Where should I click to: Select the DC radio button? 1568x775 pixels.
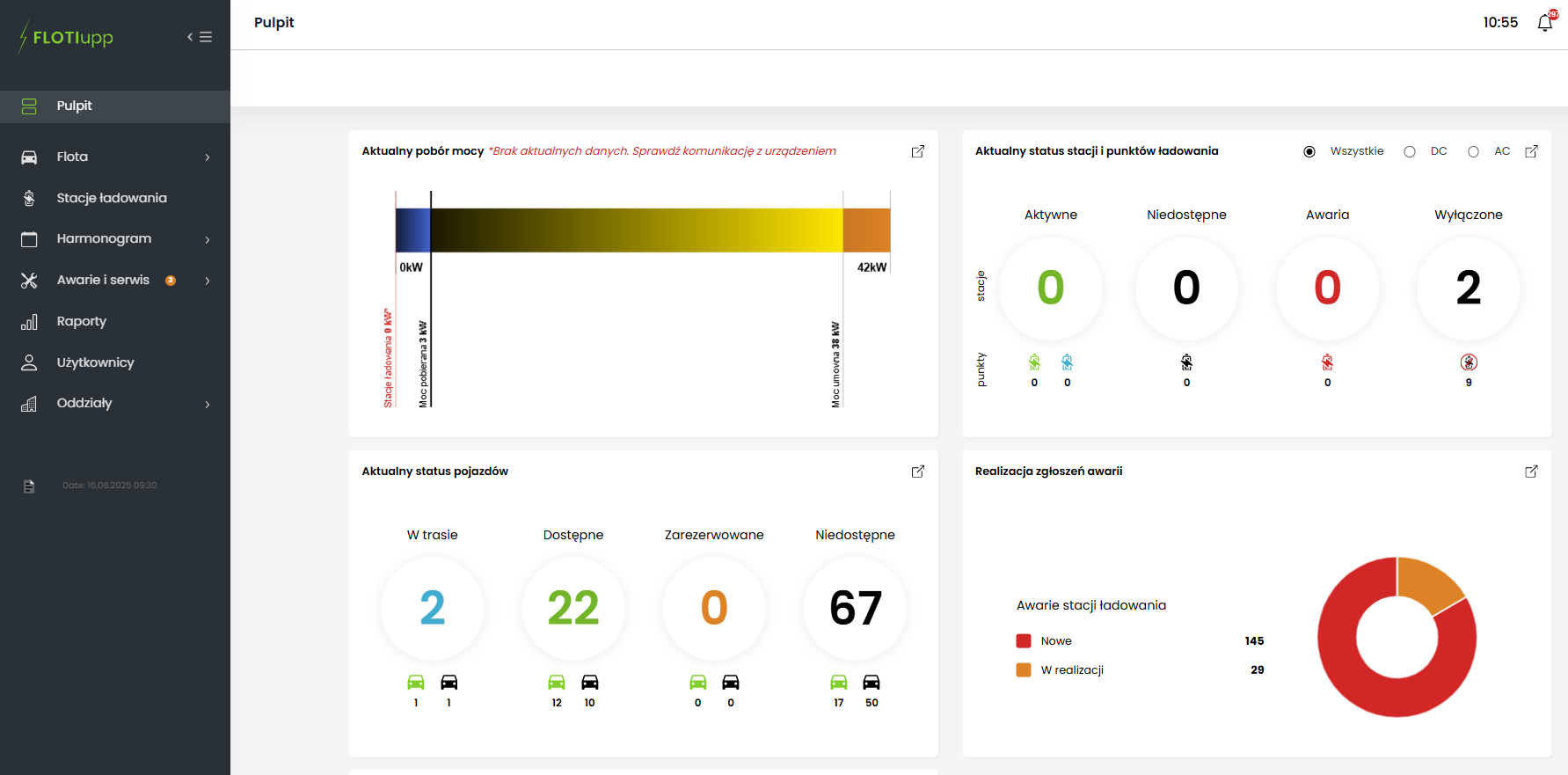click(x=1410, y=151)
